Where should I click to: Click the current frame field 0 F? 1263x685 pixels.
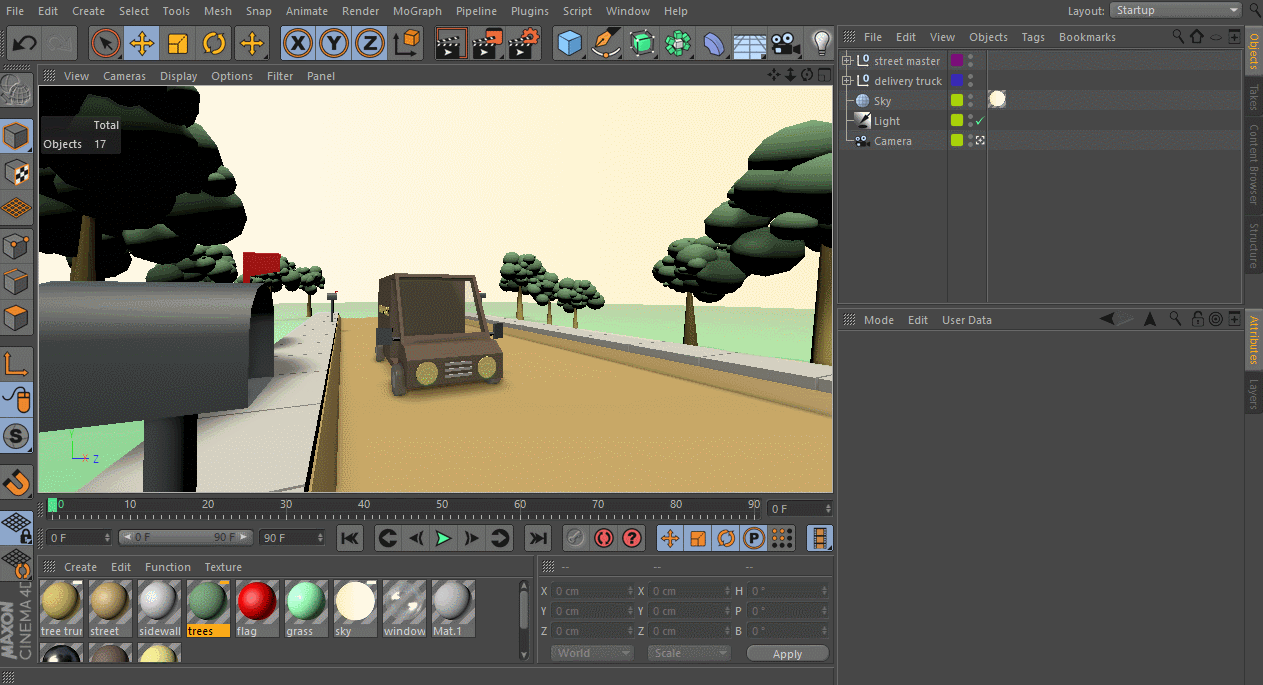799,509
